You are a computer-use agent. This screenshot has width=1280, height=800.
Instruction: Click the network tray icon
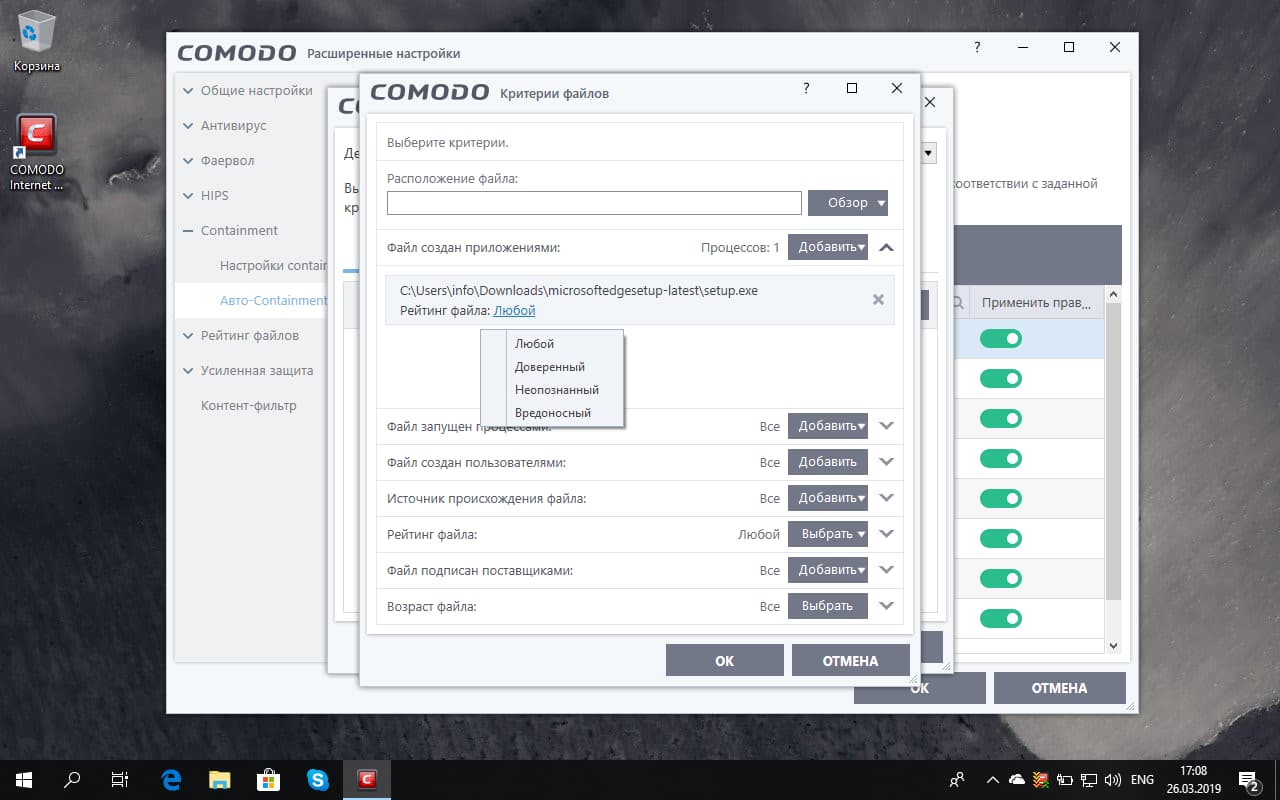point(1088,779)
